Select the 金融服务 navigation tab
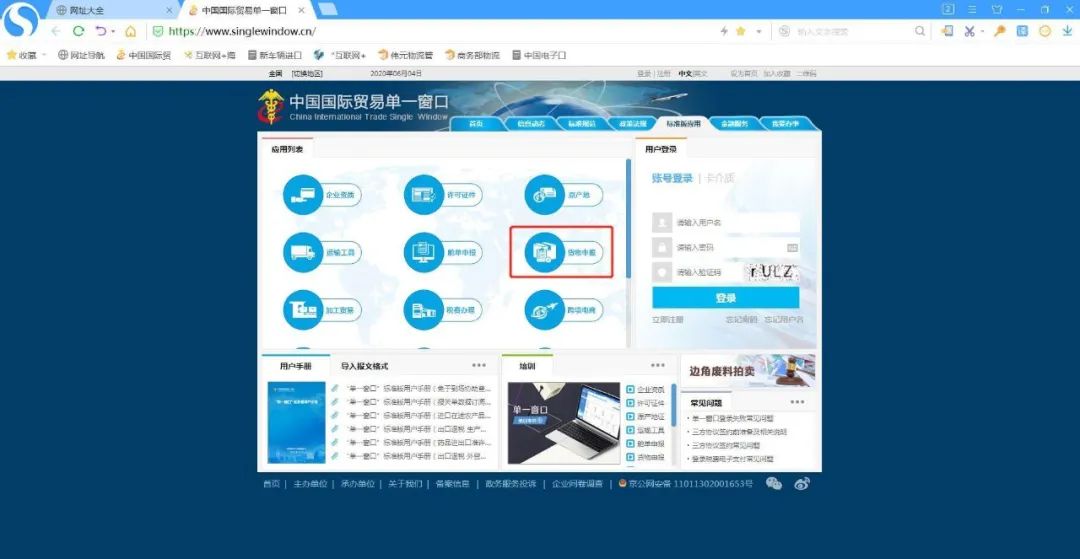This screenshot has height=559, width=1080. (x=734, y=124)
